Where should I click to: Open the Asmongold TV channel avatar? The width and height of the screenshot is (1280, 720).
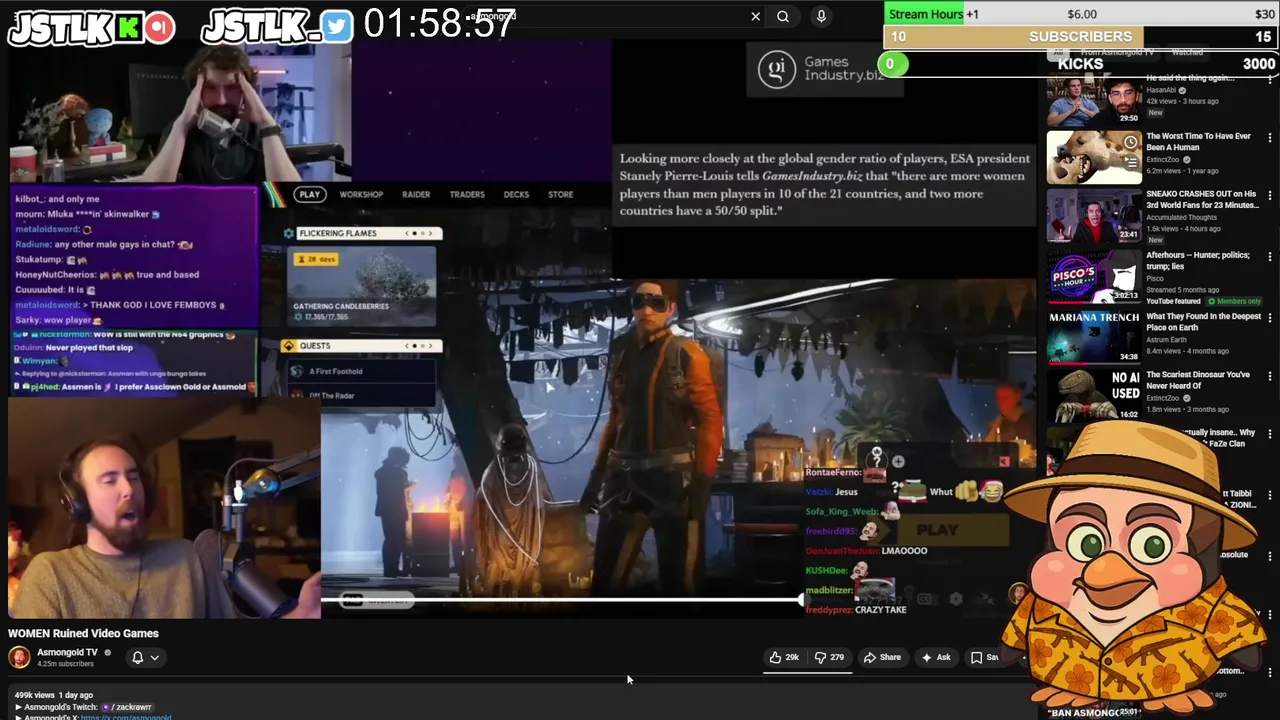point(19,657)
